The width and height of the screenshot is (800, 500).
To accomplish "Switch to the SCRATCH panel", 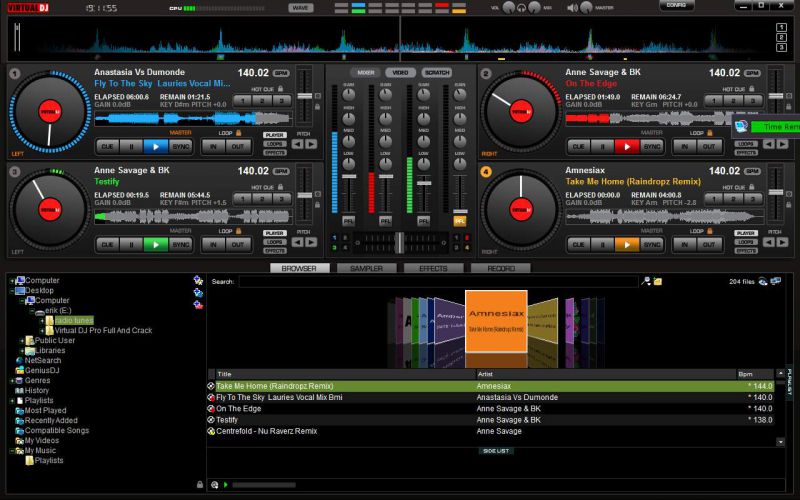I will [x=437, y=72].
